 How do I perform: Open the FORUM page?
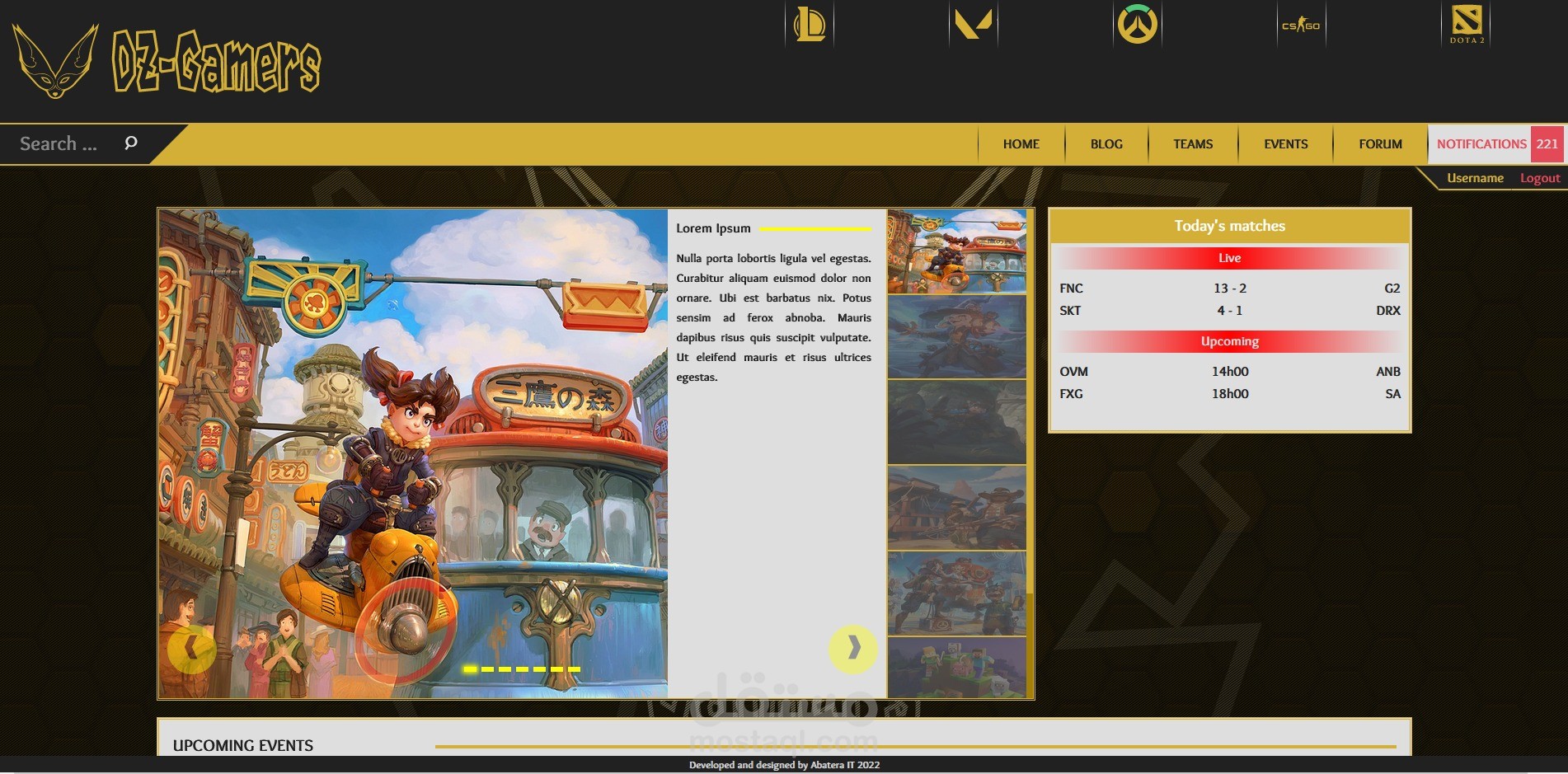tap(1380, 144)
